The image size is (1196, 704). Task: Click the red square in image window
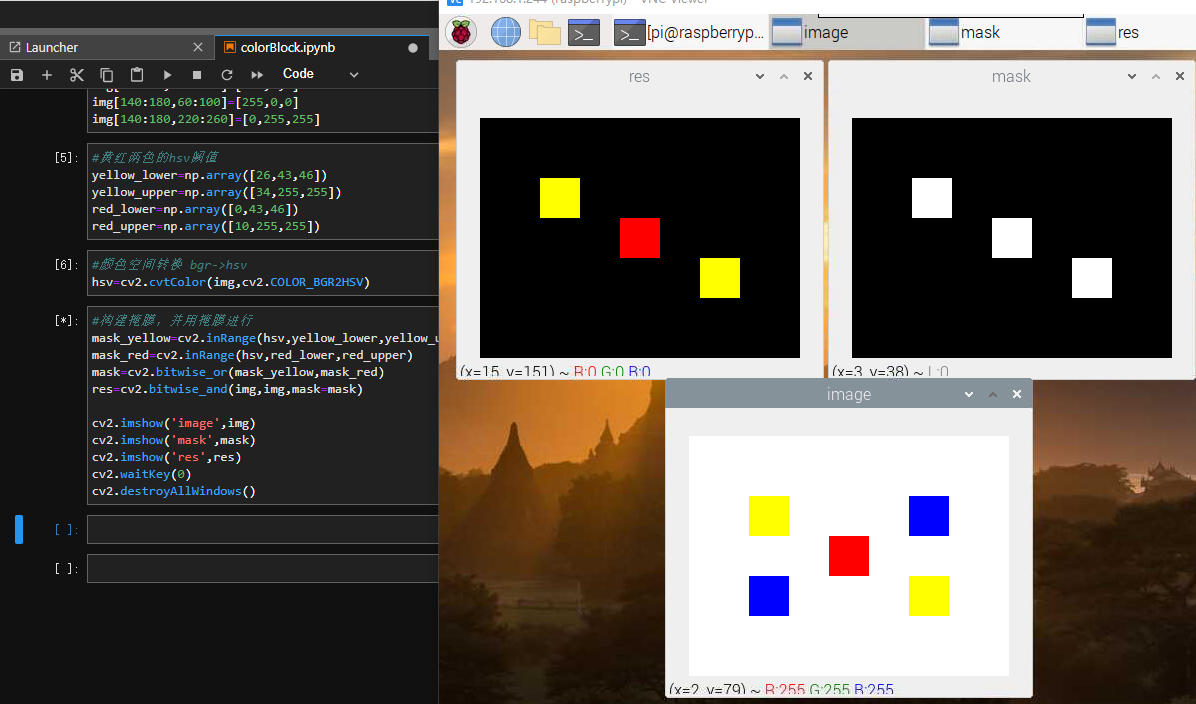[x=849, y=556]
